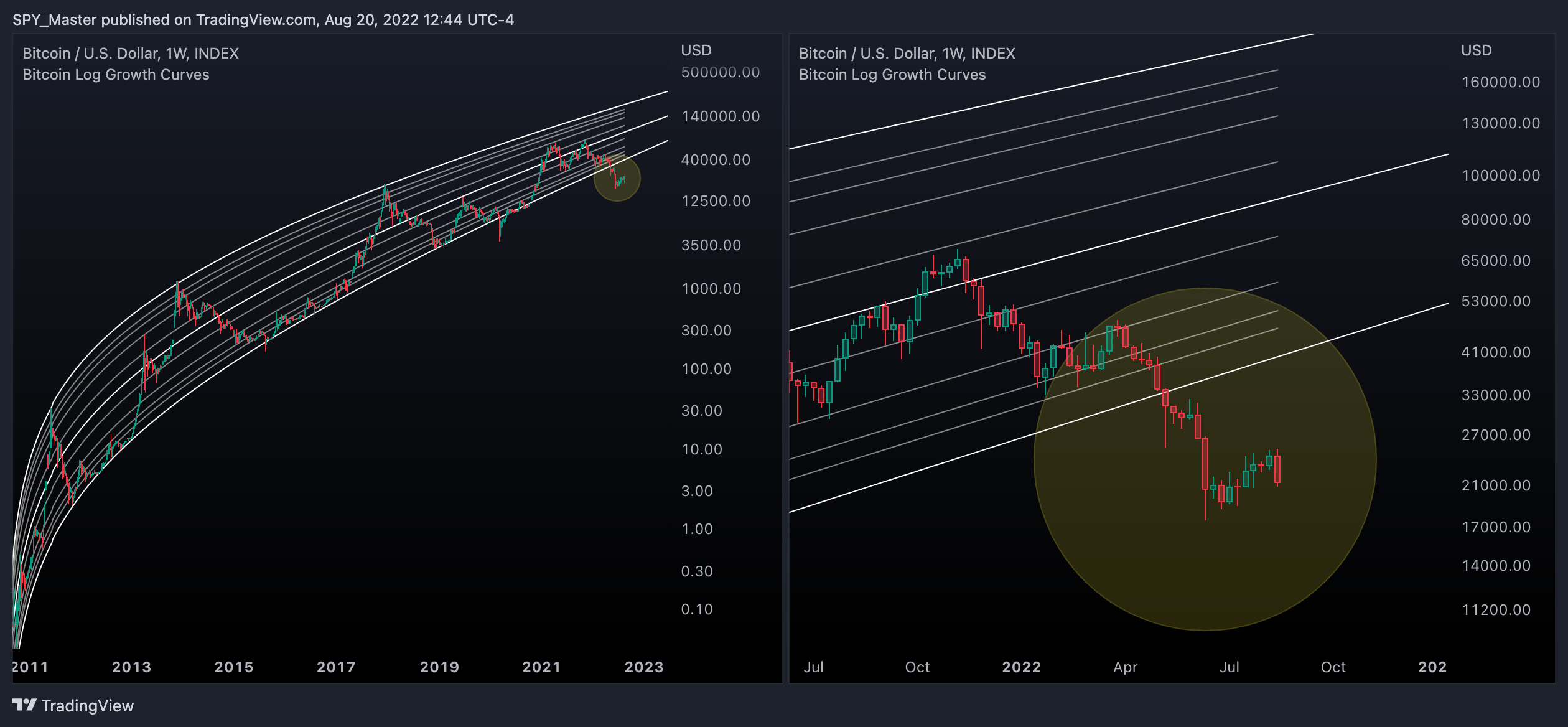Click the right chart 'USD' currency label
Screen dimensions: 1568x727
(x=1477, y=50)
